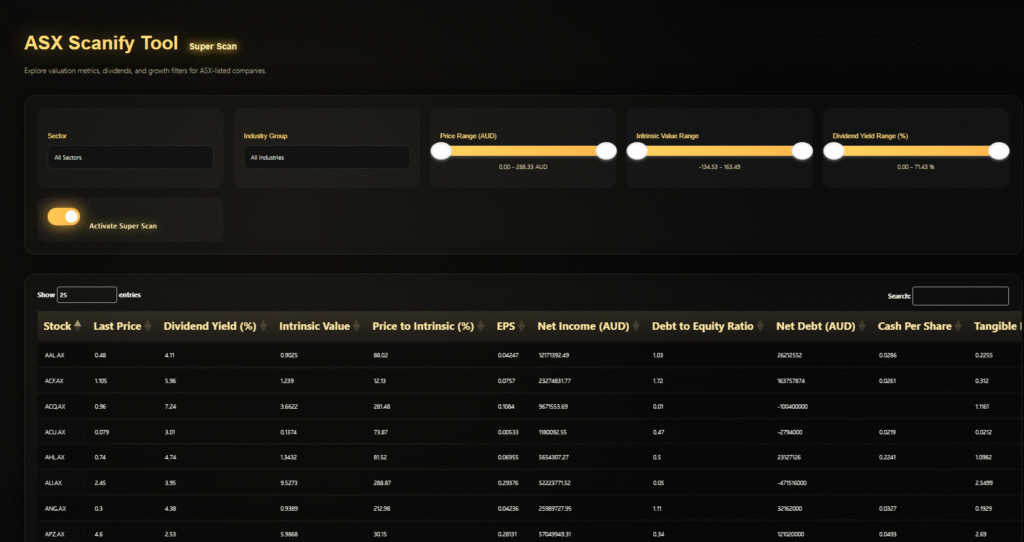
Task: Select the AAL.AX stock cell
Action: (x=55, y=355)
